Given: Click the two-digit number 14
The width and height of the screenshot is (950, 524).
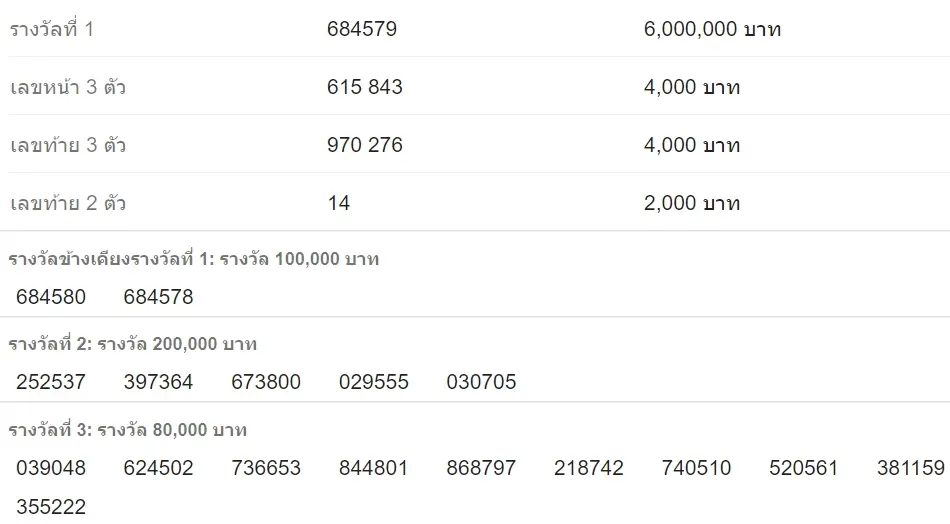Looking at the screenshot, I should [338, 204].
